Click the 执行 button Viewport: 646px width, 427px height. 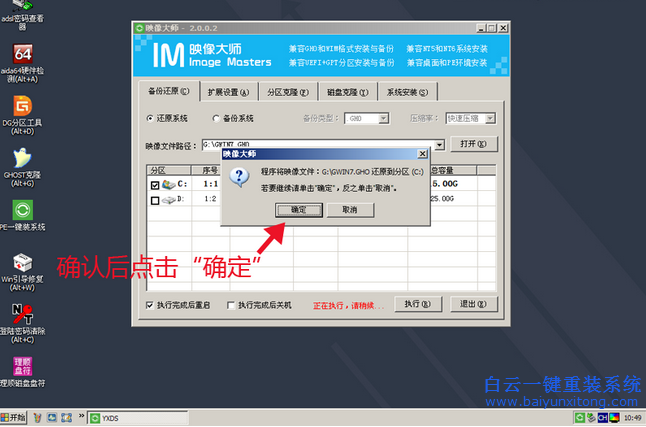418,304
